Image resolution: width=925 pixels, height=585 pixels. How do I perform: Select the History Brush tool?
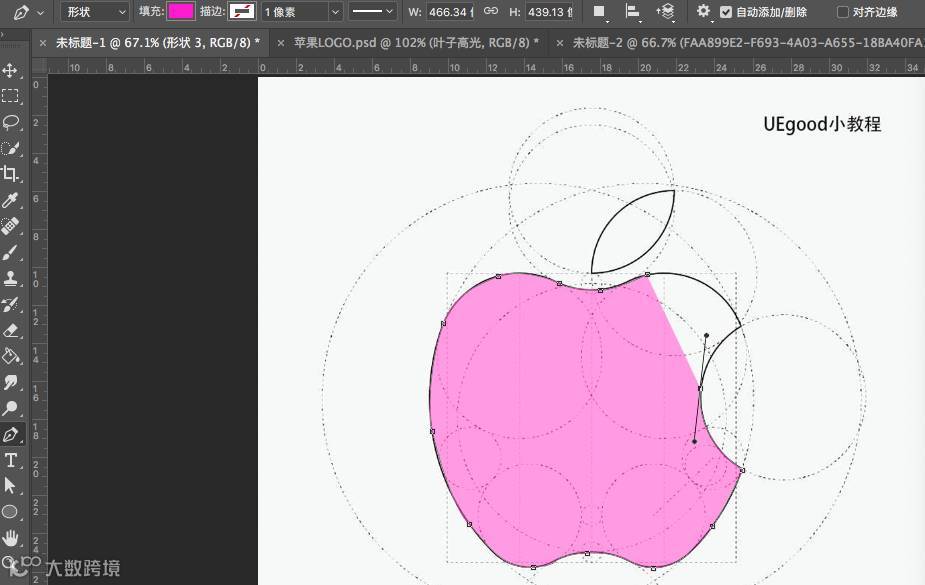coord(10,304)
